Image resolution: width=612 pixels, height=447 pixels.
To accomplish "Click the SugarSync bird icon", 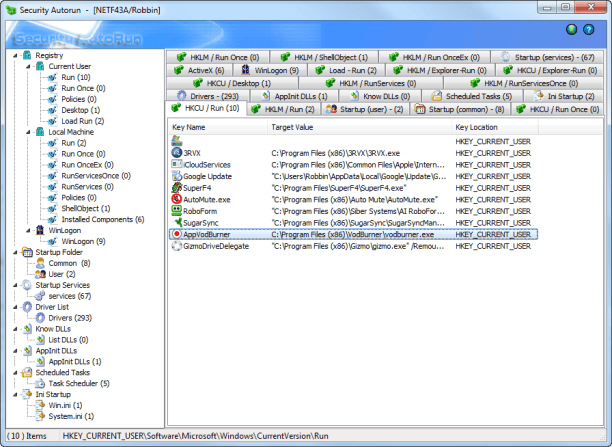I will 177,223.
